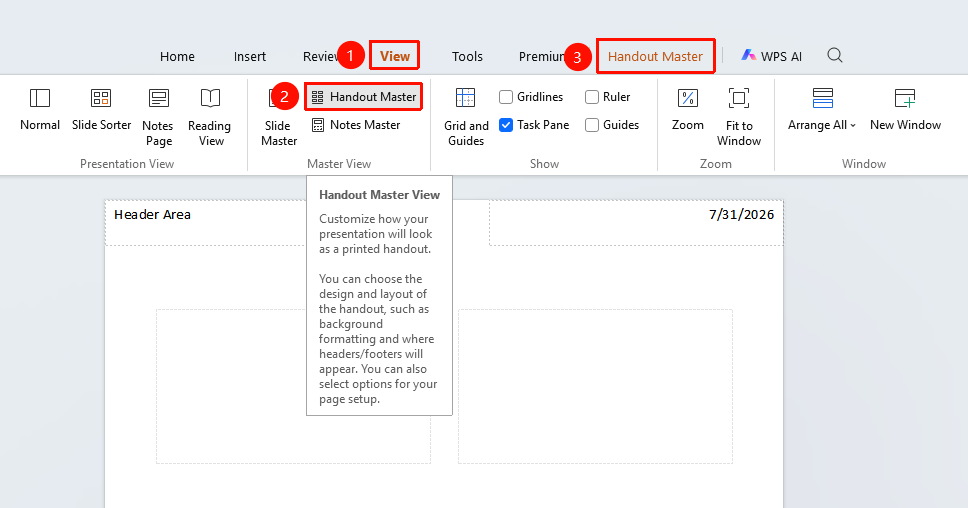Open Notes Page view
Image resolution: width=968 pixels, height=508 pixels.
tap(159, 117)
